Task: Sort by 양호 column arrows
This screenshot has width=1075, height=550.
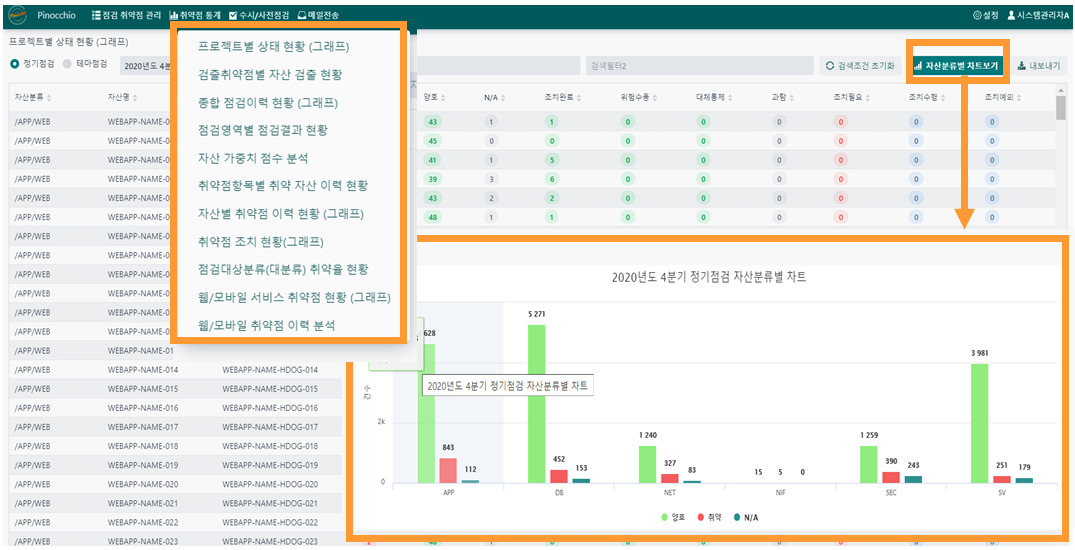Action: (x=444, y=98)
